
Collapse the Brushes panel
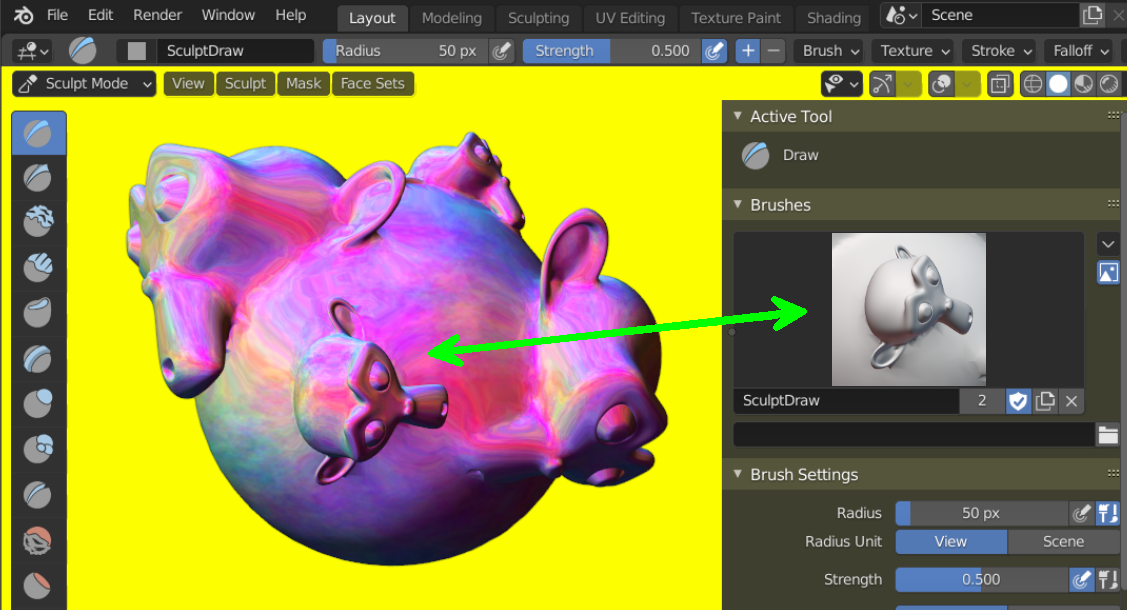tap(737, 205)
